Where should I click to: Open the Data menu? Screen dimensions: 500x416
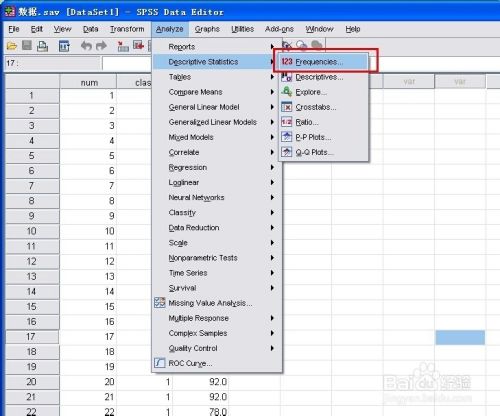tap(90, 29)
